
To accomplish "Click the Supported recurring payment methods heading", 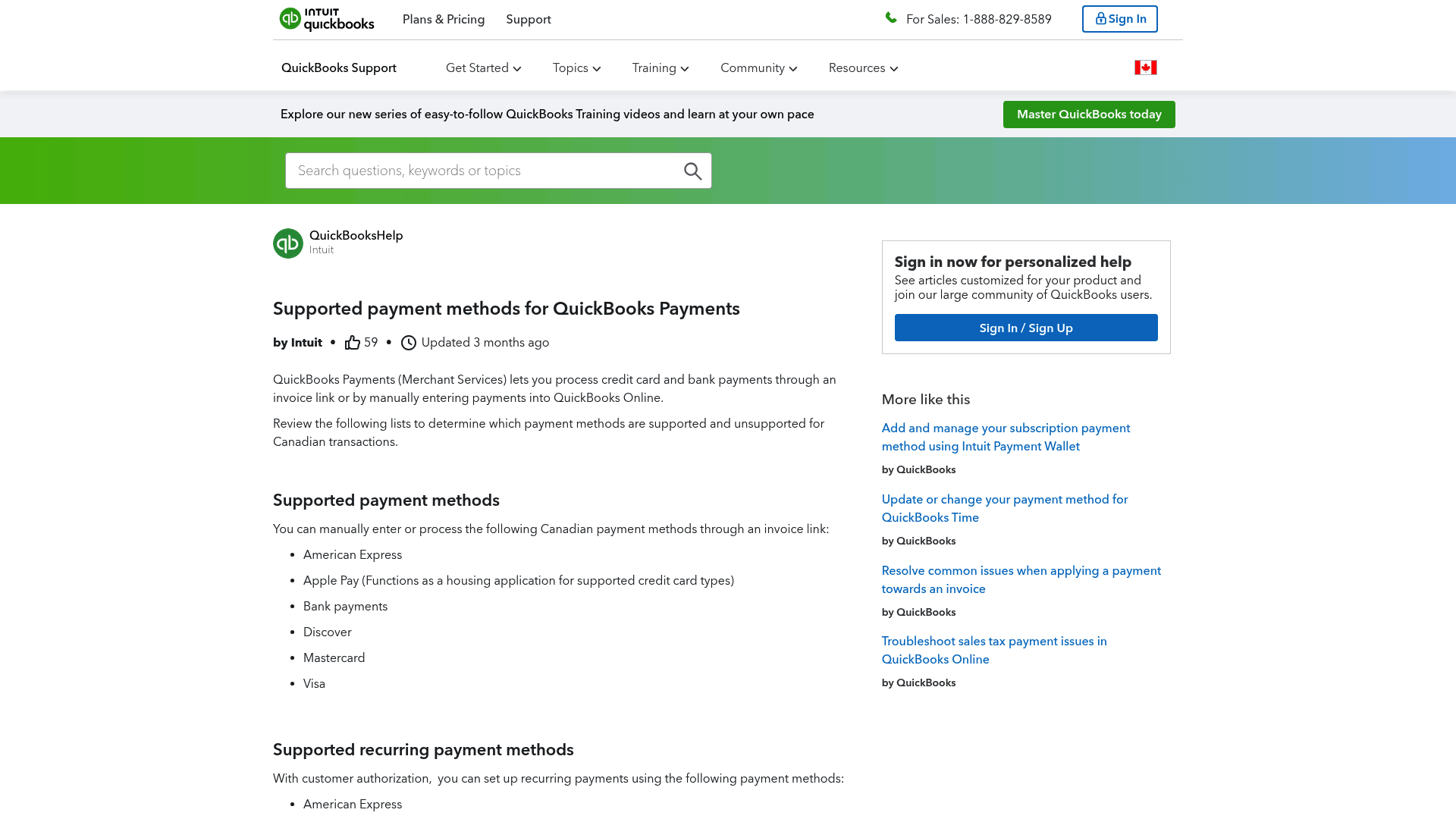I will (423, 750).
